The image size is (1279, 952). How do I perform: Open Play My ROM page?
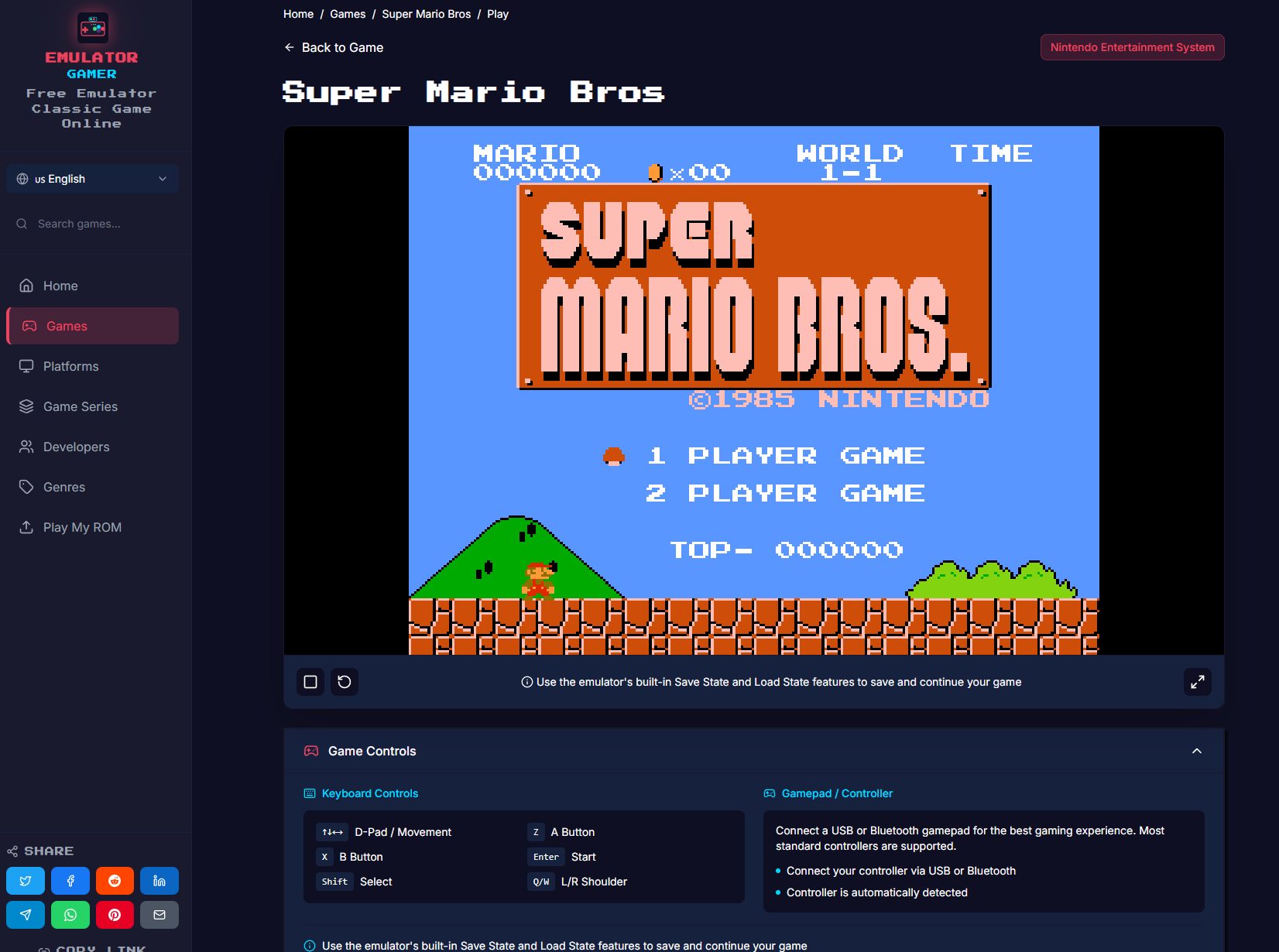(x=82, y=527)
